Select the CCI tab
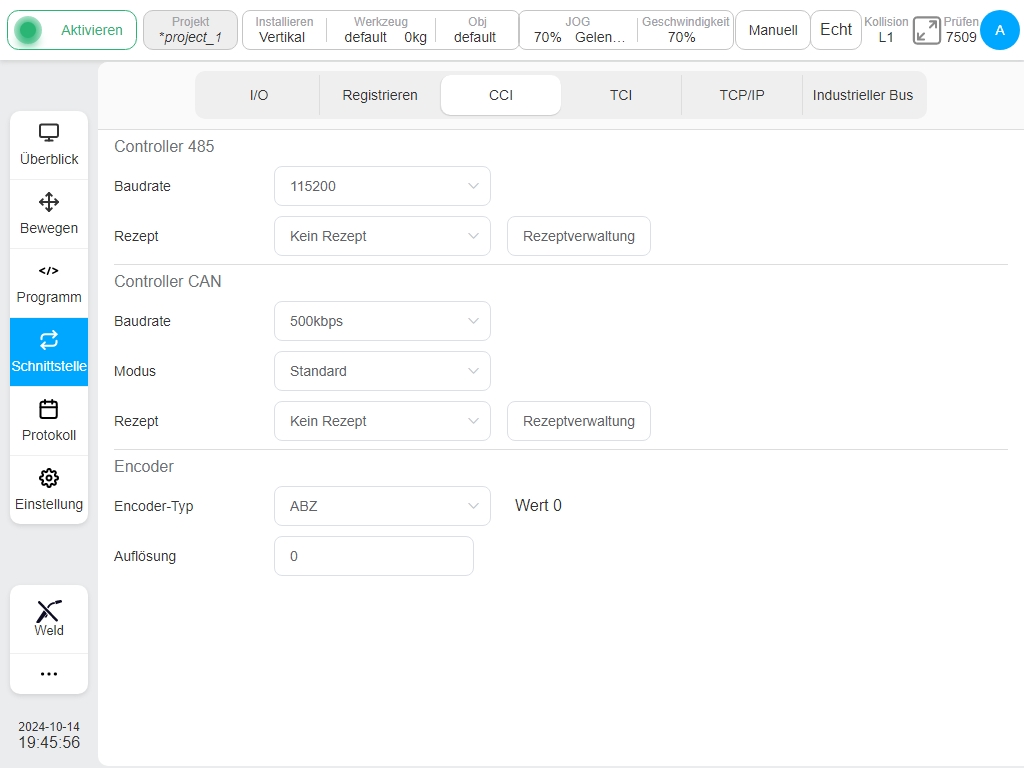Screen dimensions: 1024x768 click(x=501, y=95)
